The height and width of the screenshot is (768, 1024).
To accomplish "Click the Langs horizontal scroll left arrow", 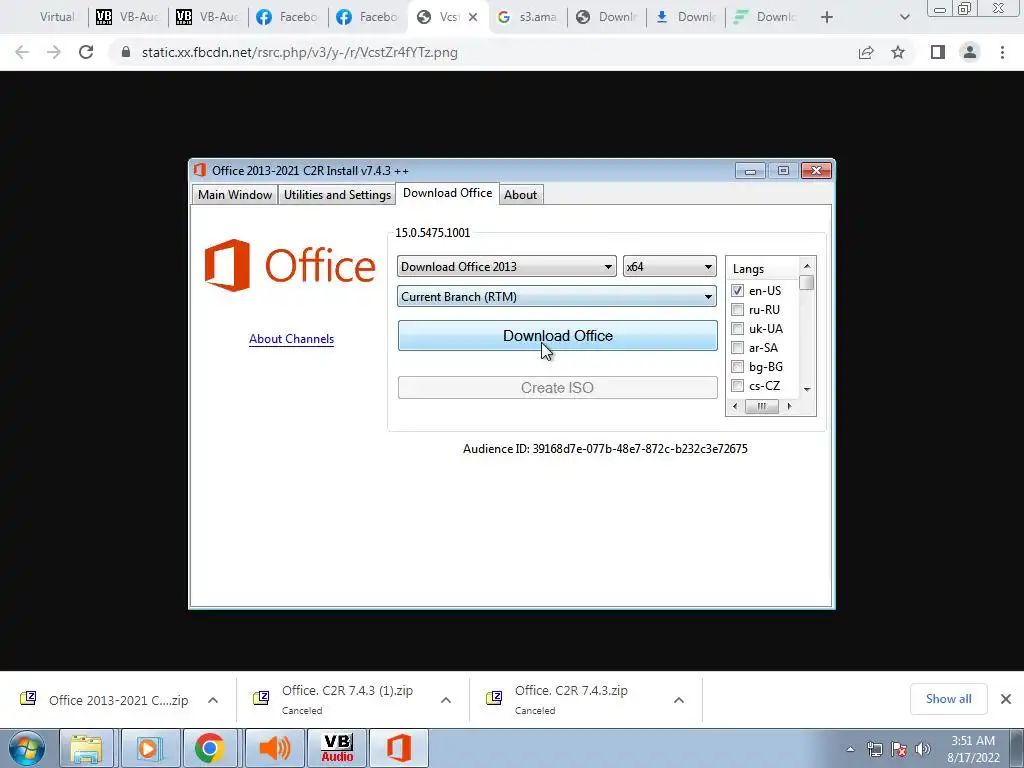I will 735,406.
